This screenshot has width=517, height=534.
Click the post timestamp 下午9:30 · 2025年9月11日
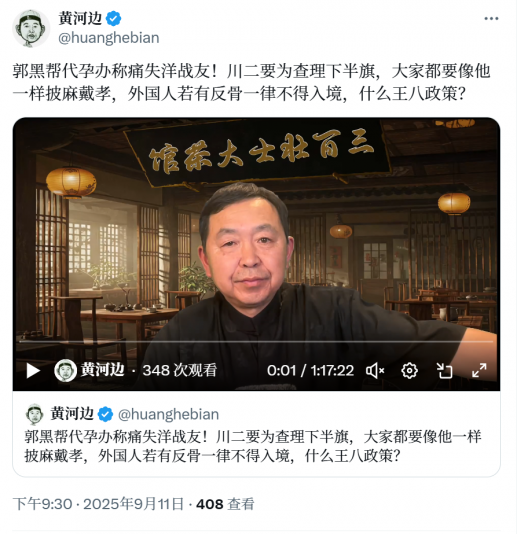[x=98, y=504]
